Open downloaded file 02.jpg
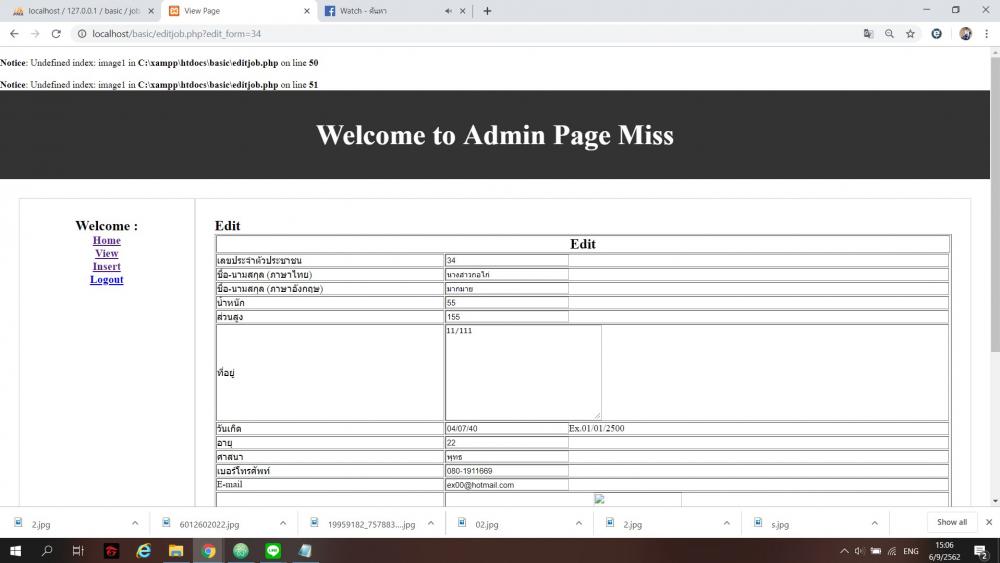Viewport: 1000px width, 563px height. point(487,524)
